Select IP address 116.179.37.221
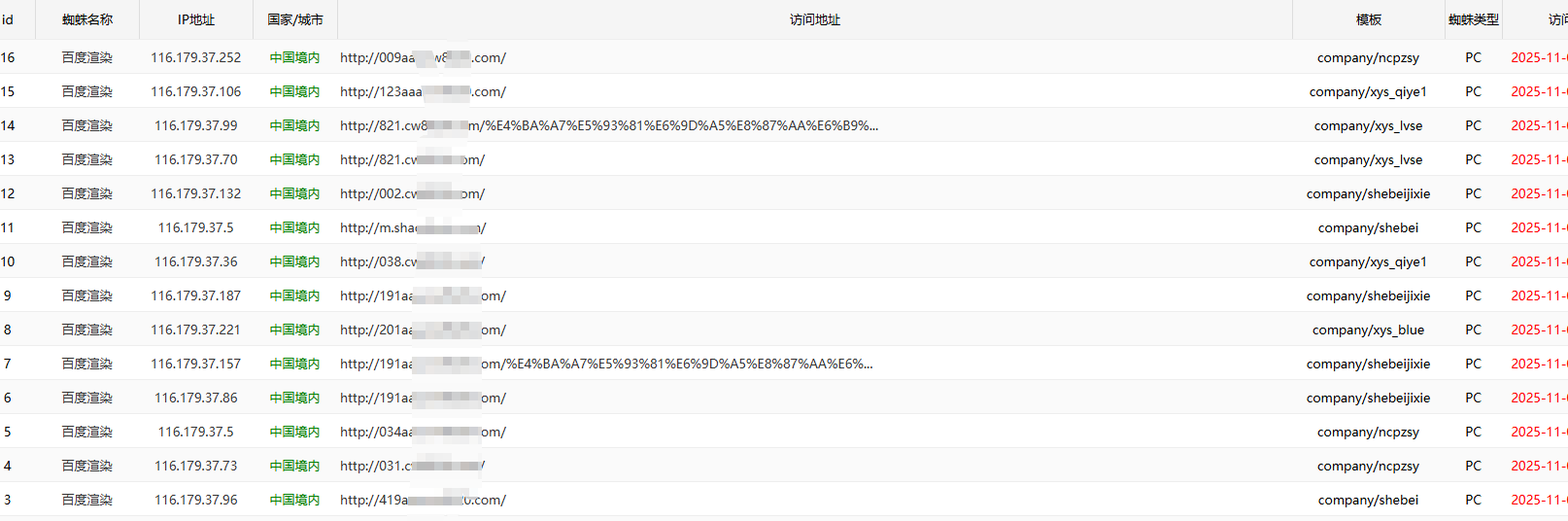The image size is (1568, 521). point(196,330)
